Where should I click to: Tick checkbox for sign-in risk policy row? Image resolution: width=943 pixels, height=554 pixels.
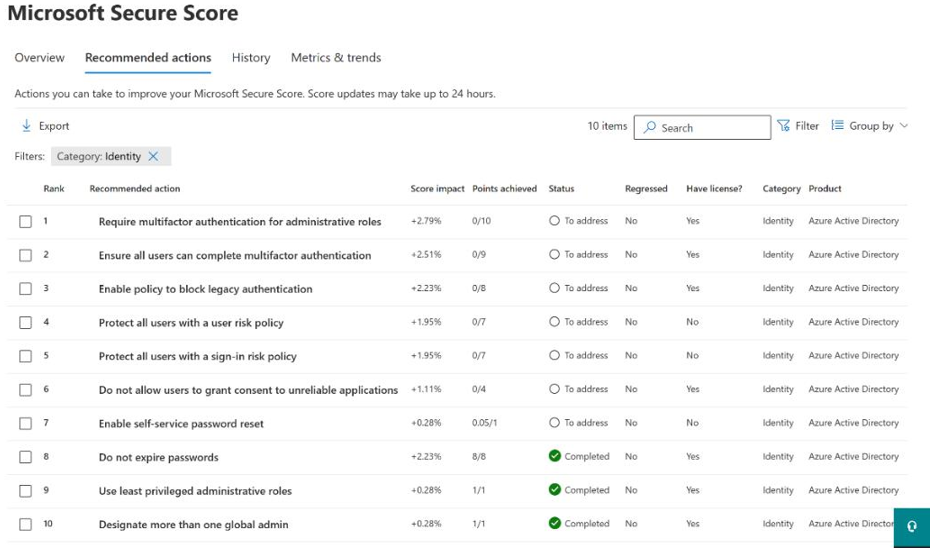[25, 357]
